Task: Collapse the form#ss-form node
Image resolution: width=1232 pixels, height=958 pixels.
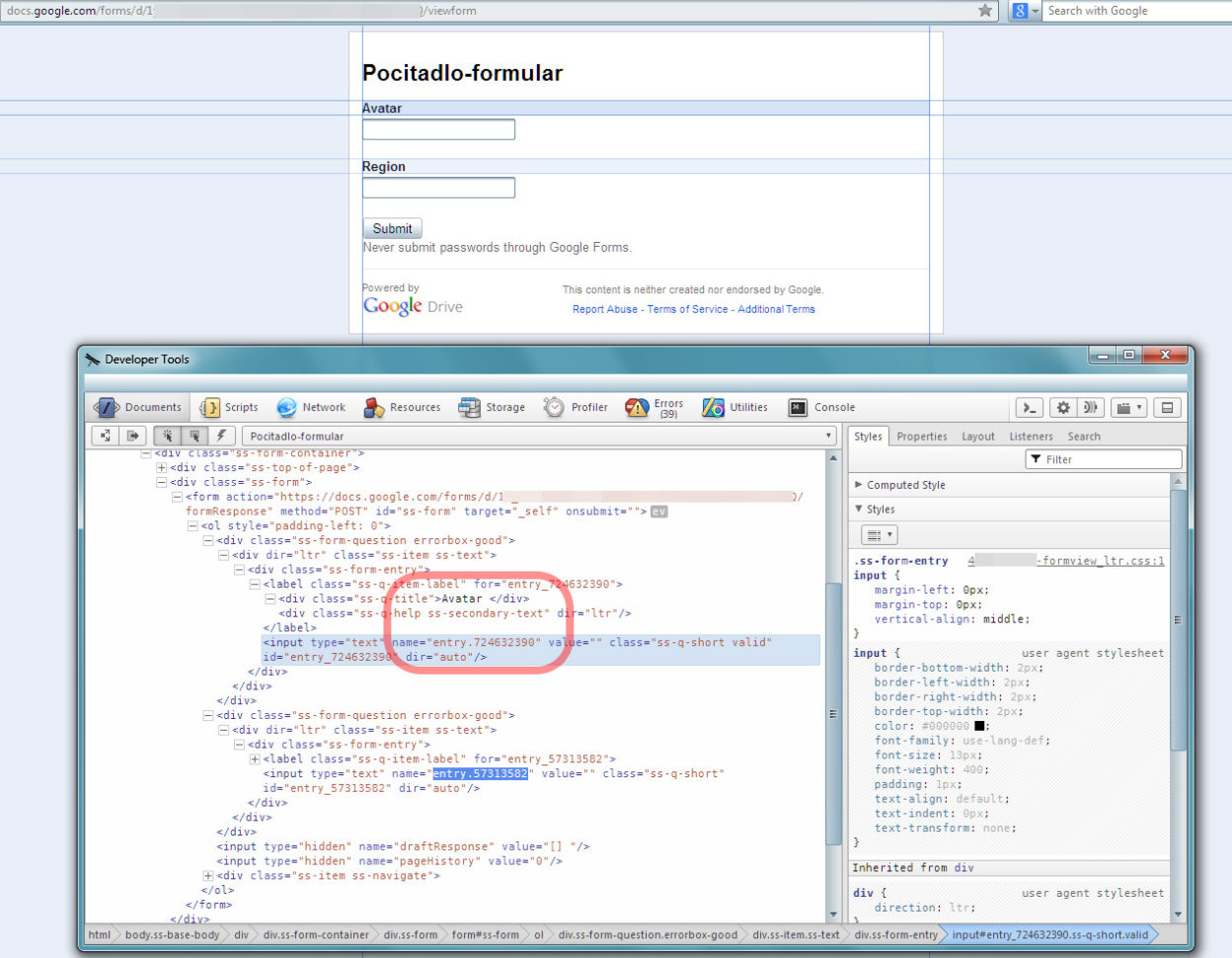Action: pyautogui.click(x=177, y=497)
